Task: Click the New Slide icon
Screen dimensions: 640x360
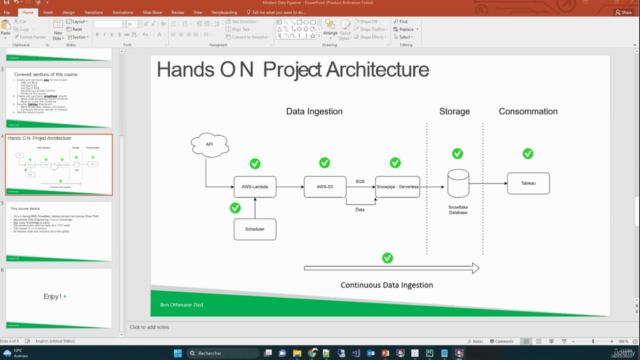Action: [x=58, y=24]
